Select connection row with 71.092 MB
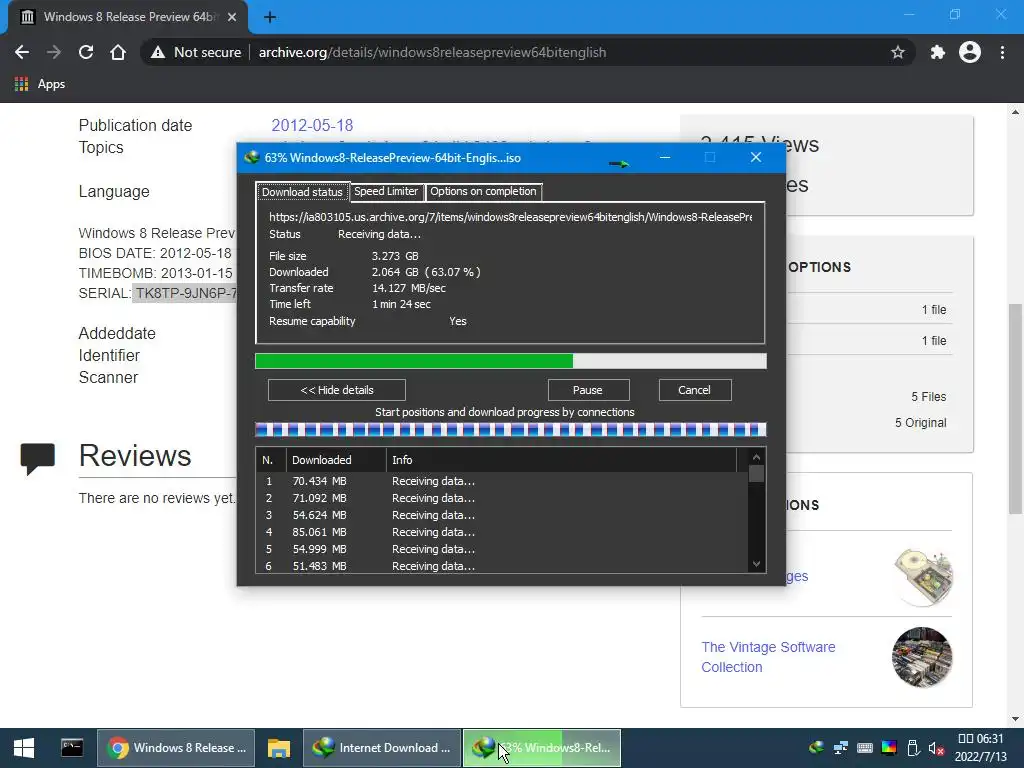The height and width of the screenshot is (768, 1024). [x=502, y=498]
